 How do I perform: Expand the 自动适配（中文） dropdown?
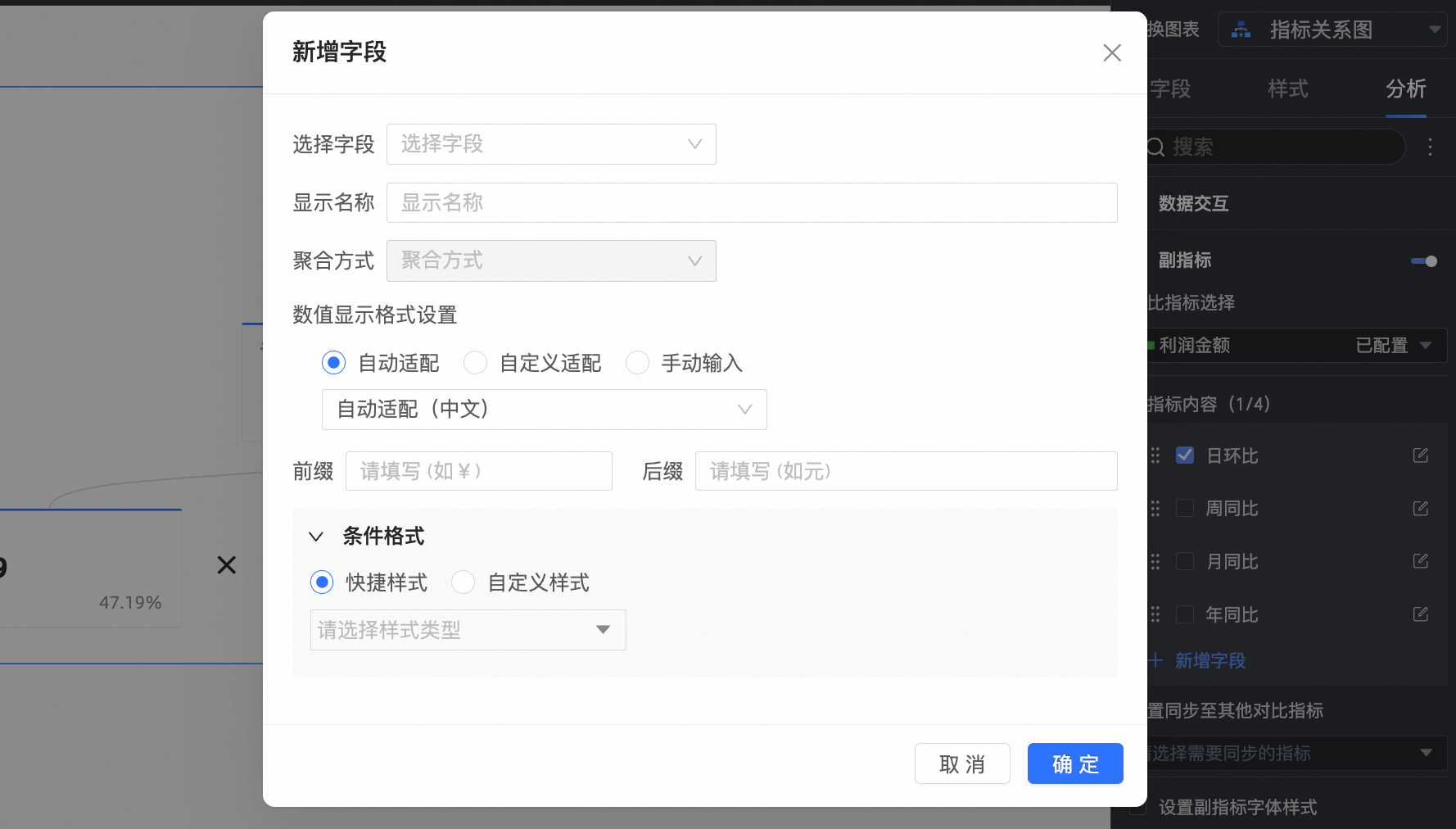pos(544,410)
